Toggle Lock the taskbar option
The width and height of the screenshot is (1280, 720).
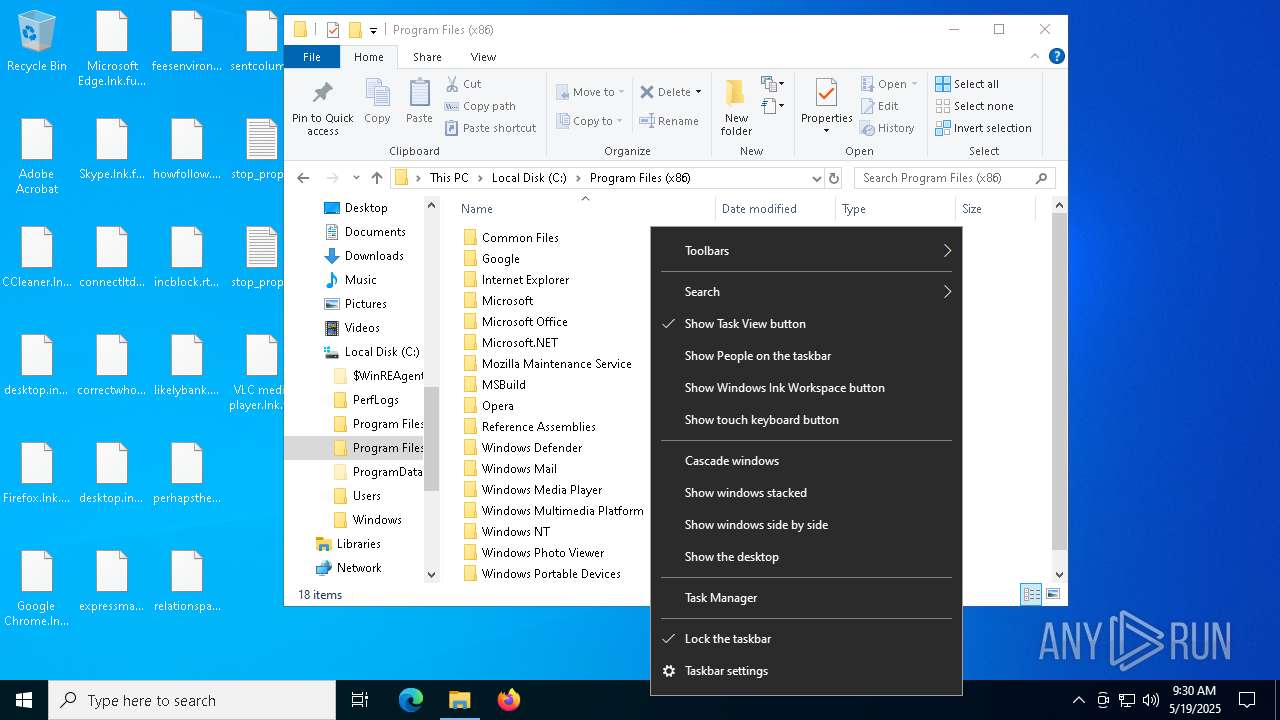[806, 639]
